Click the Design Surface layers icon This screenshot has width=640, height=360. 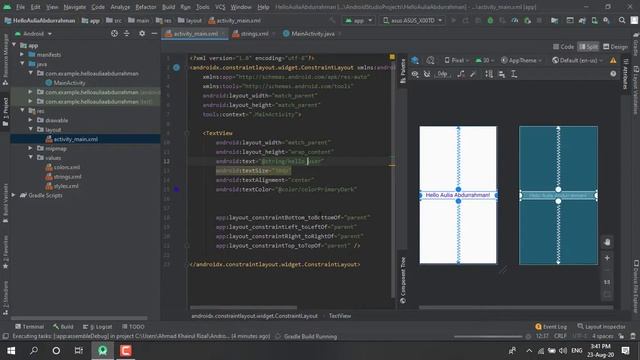click(x=415, y=60)
